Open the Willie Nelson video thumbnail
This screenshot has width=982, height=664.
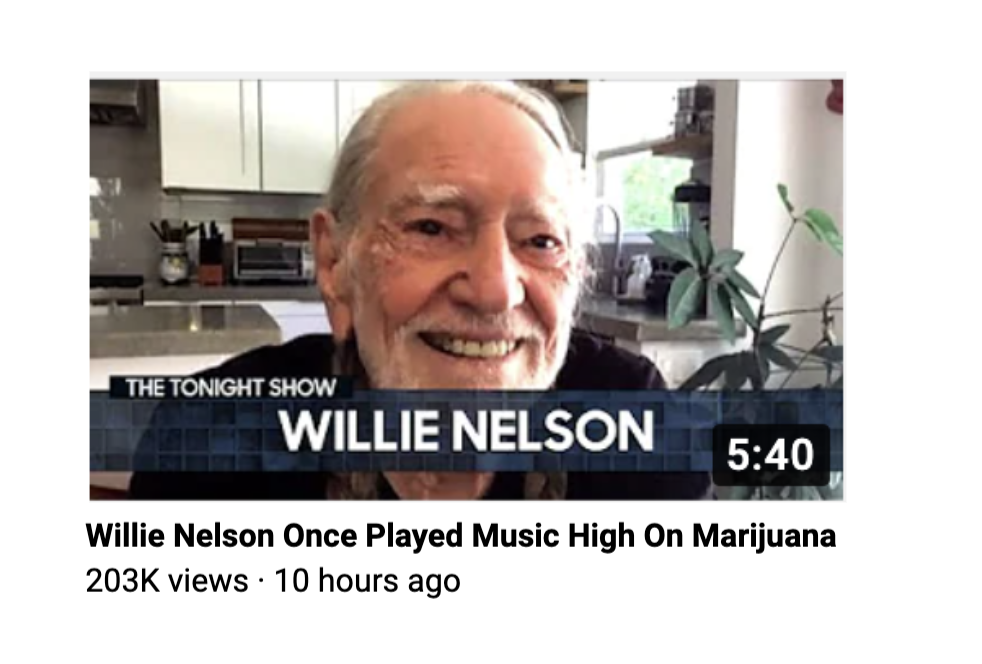point(467,289)
